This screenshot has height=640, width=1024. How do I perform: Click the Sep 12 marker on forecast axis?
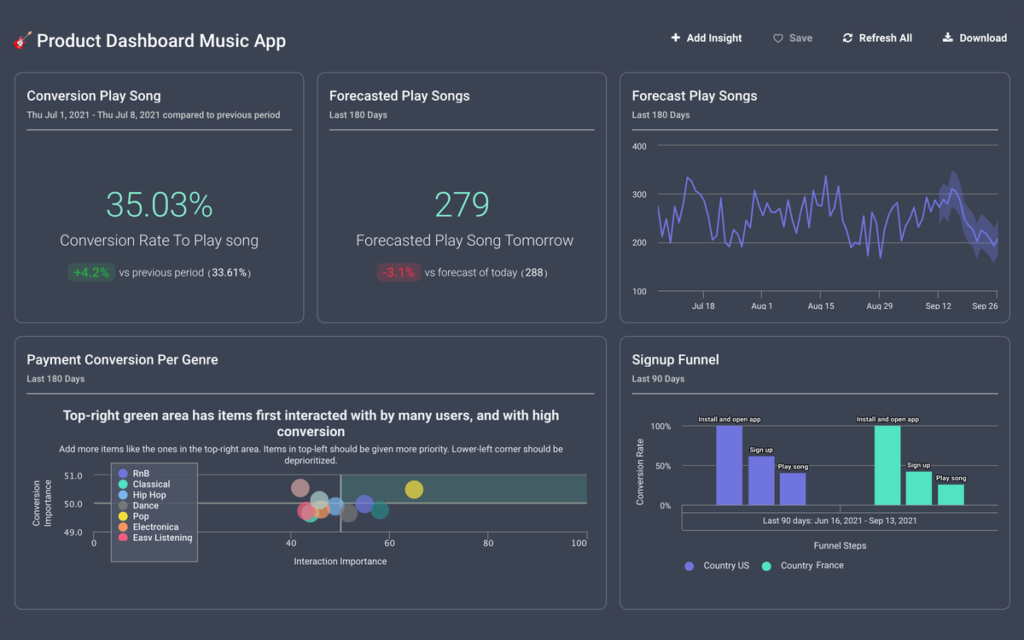tap(938, 306)
